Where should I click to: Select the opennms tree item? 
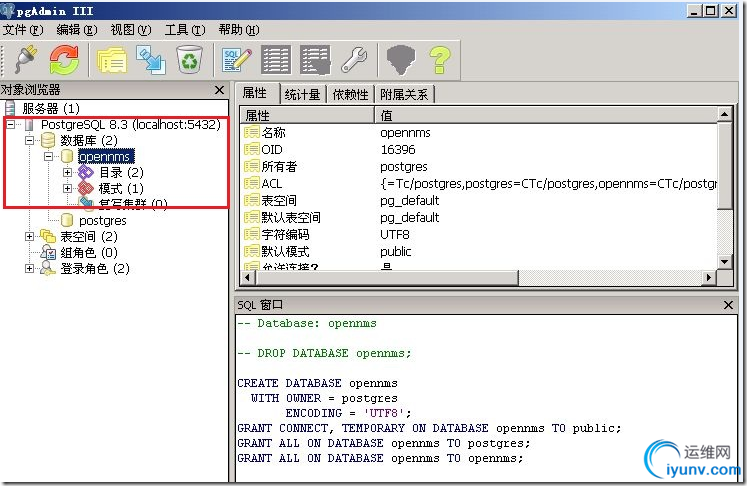coord(106,156)
